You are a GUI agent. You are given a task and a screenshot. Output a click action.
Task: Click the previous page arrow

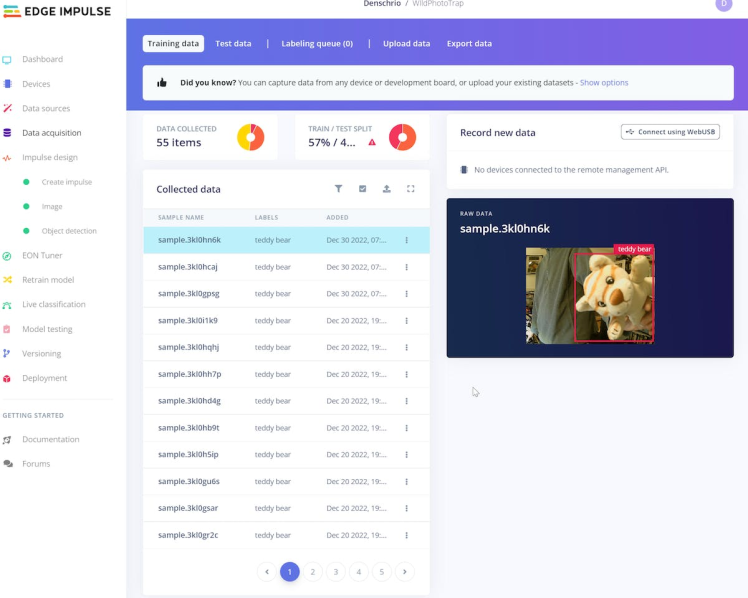pos(267,571)
